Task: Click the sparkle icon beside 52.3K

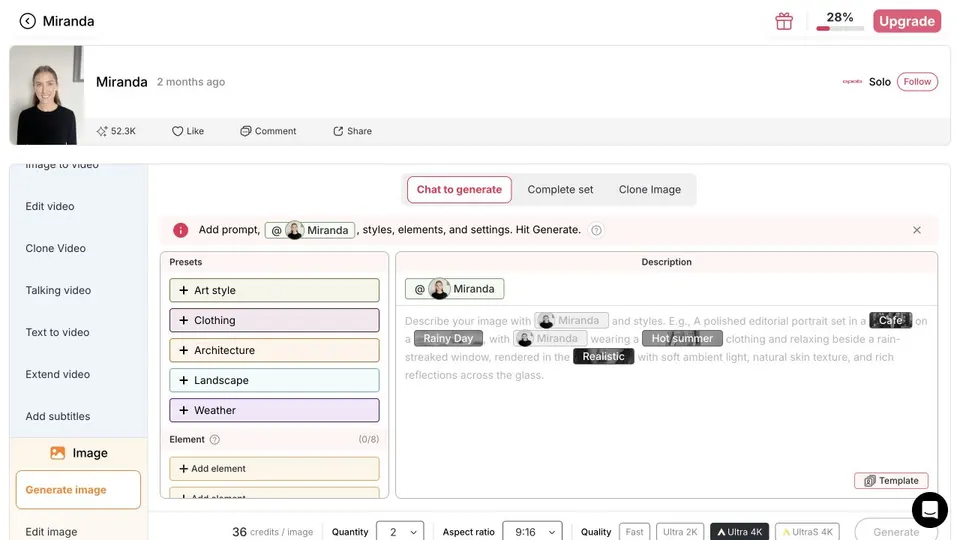Action: 102,131
